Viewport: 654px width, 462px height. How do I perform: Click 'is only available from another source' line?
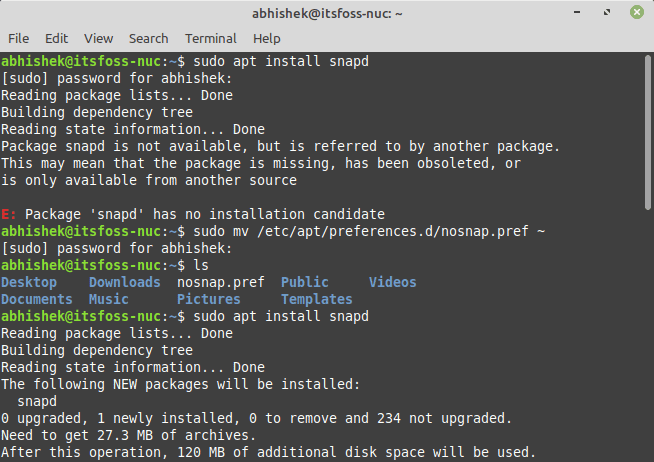[x=149, y=181]
